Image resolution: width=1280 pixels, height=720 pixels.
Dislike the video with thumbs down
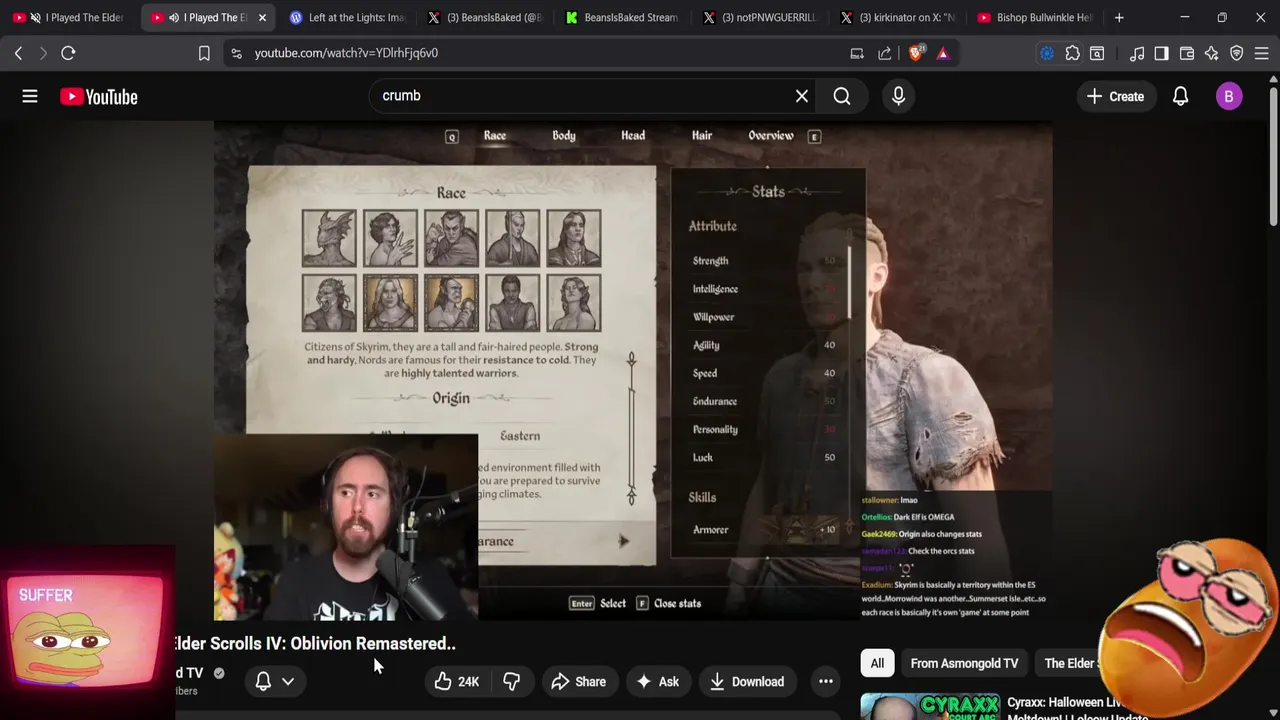[511, 682]
